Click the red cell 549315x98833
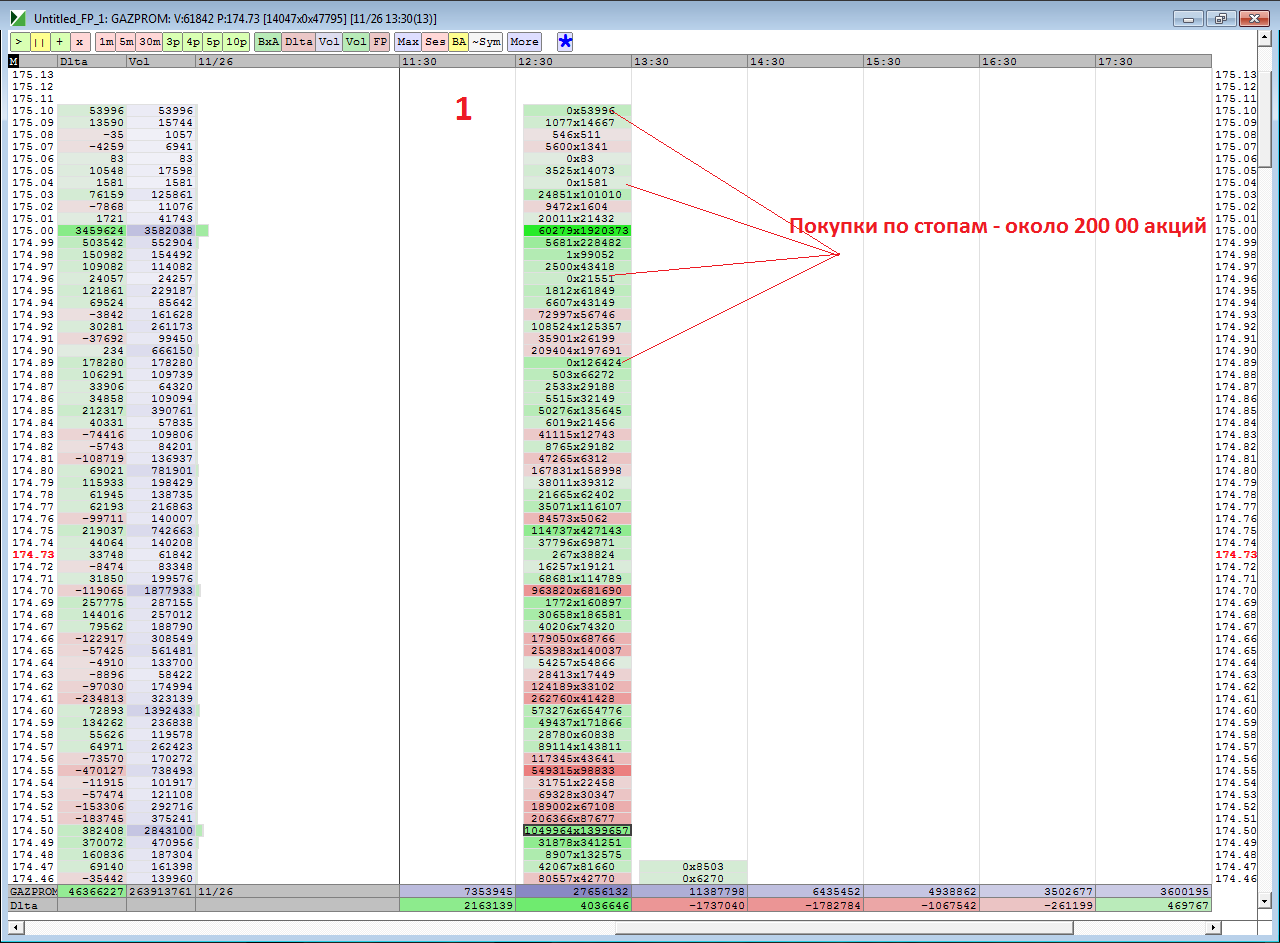 click(577, 771)
